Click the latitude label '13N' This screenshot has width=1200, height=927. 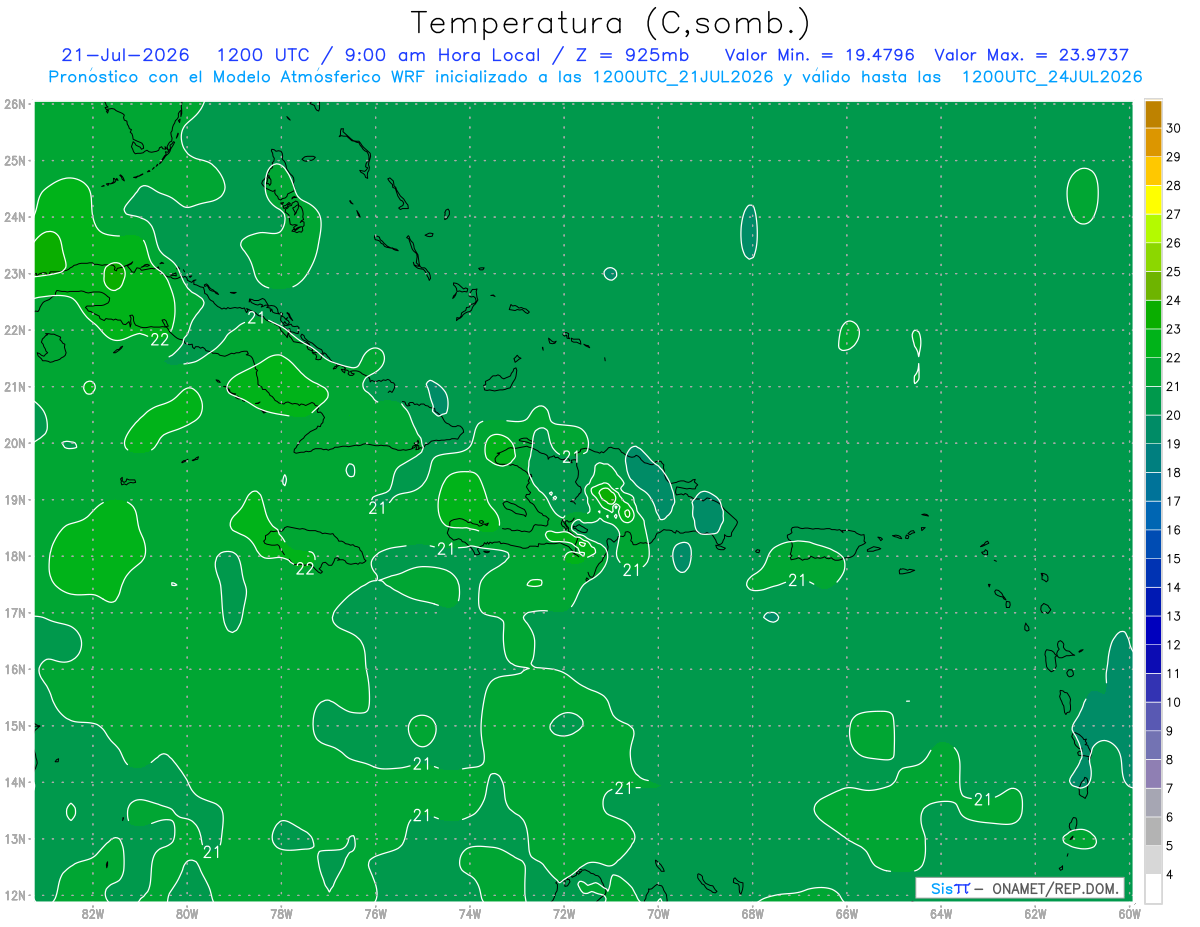pos(15,838)
